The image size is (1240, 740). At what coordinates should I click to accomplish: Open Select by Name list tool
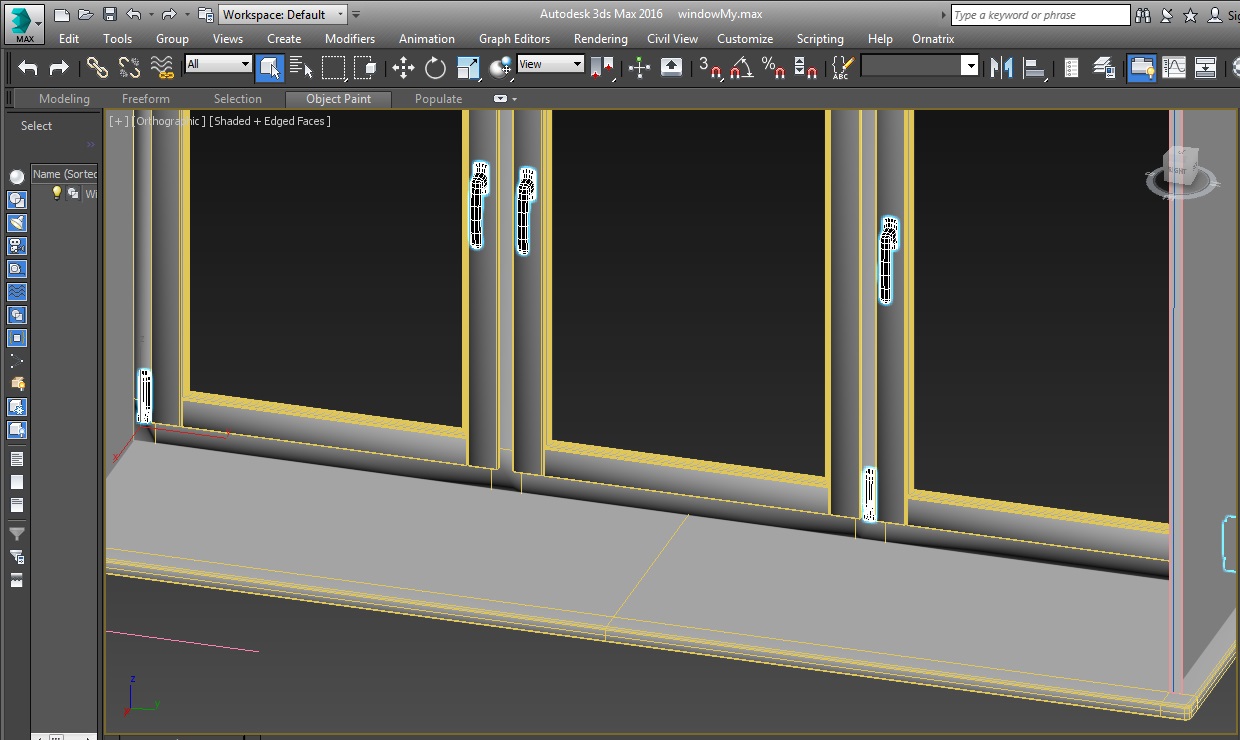click(301, 67)
